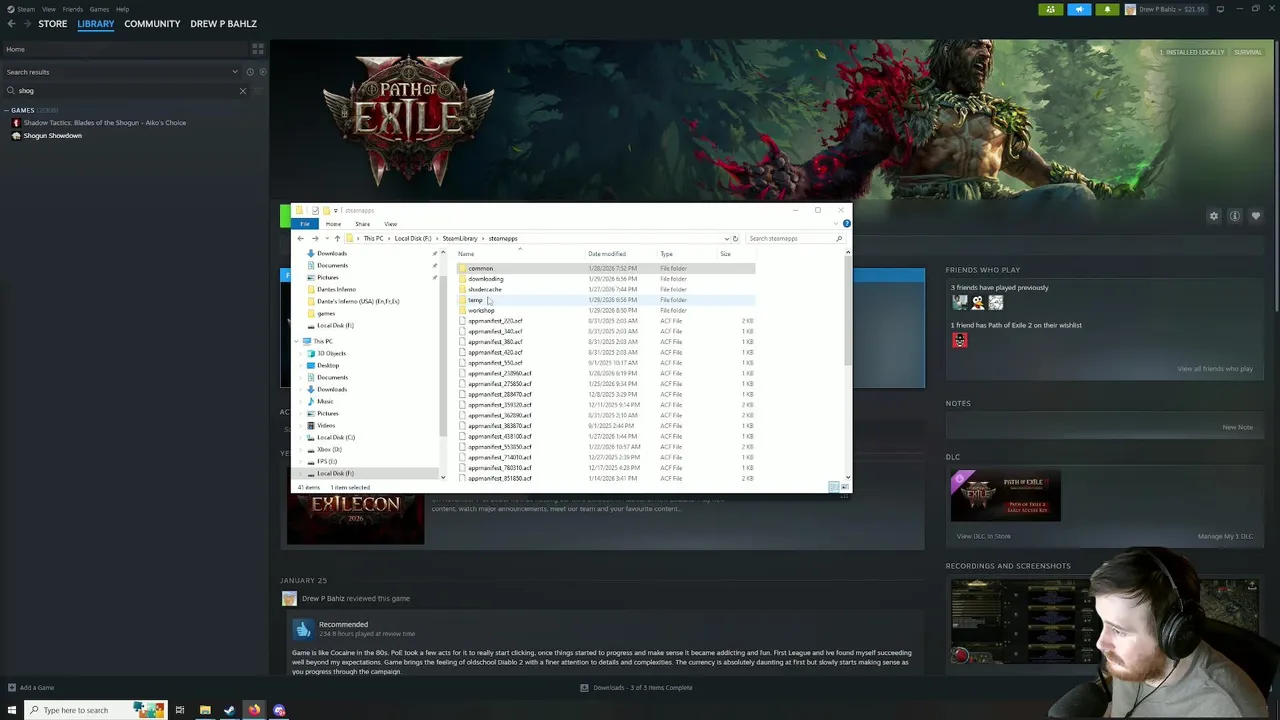Viewport: 1280px width, 720px height.
Task: Expand the Explorer ribbon chevron
Action: [836, 224]
